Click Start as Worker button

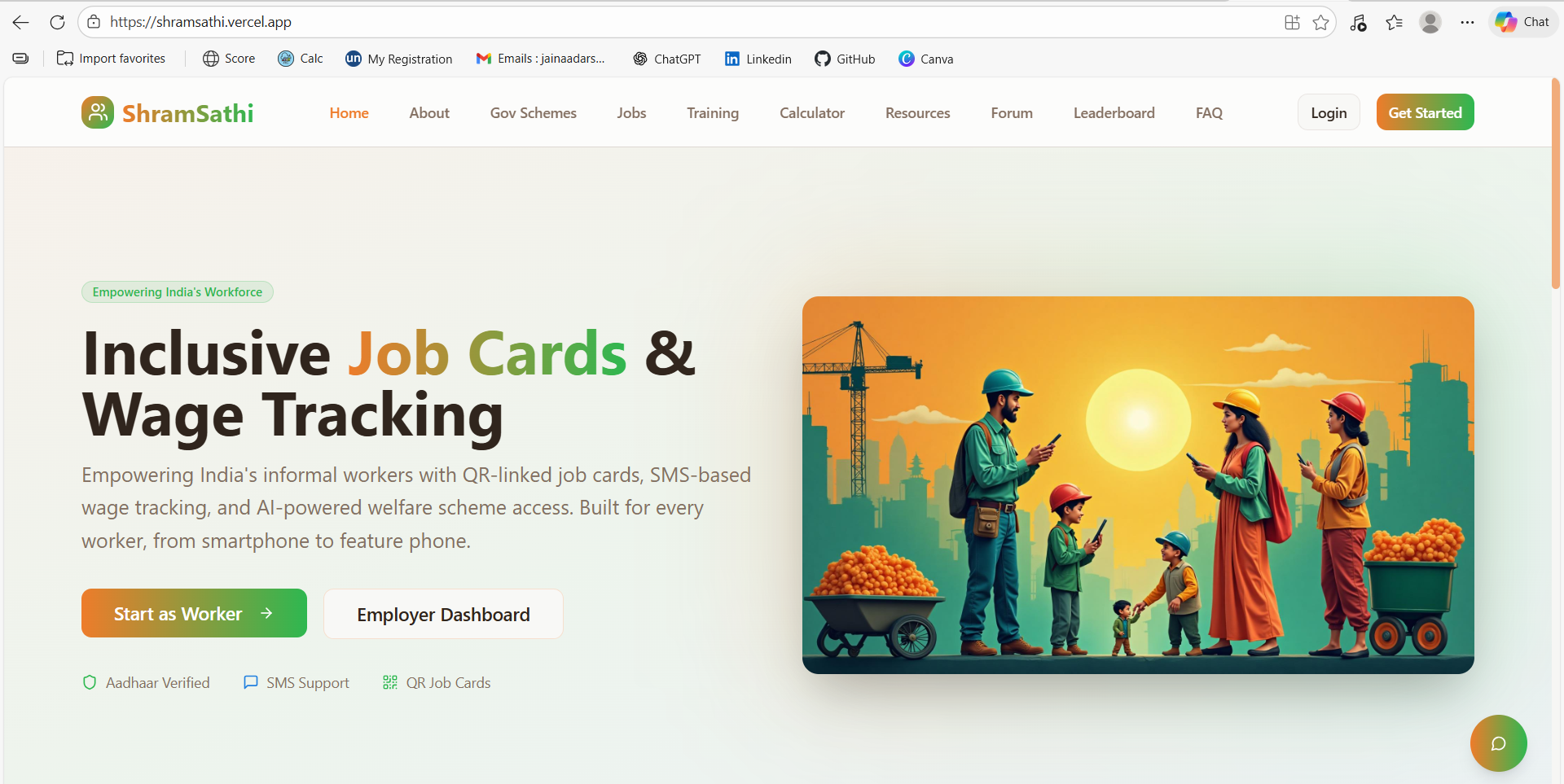click(194, 613)
